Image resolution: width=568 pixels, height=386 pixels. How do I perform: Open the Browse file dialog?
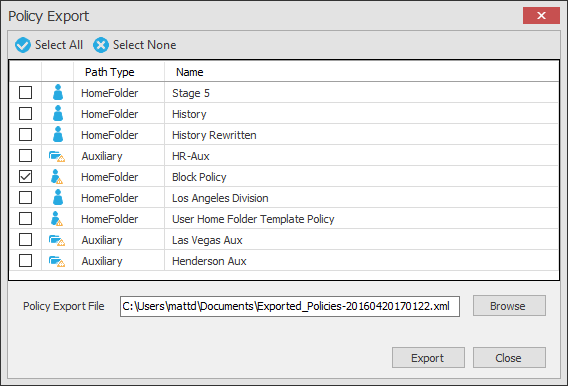pos(509,306)
